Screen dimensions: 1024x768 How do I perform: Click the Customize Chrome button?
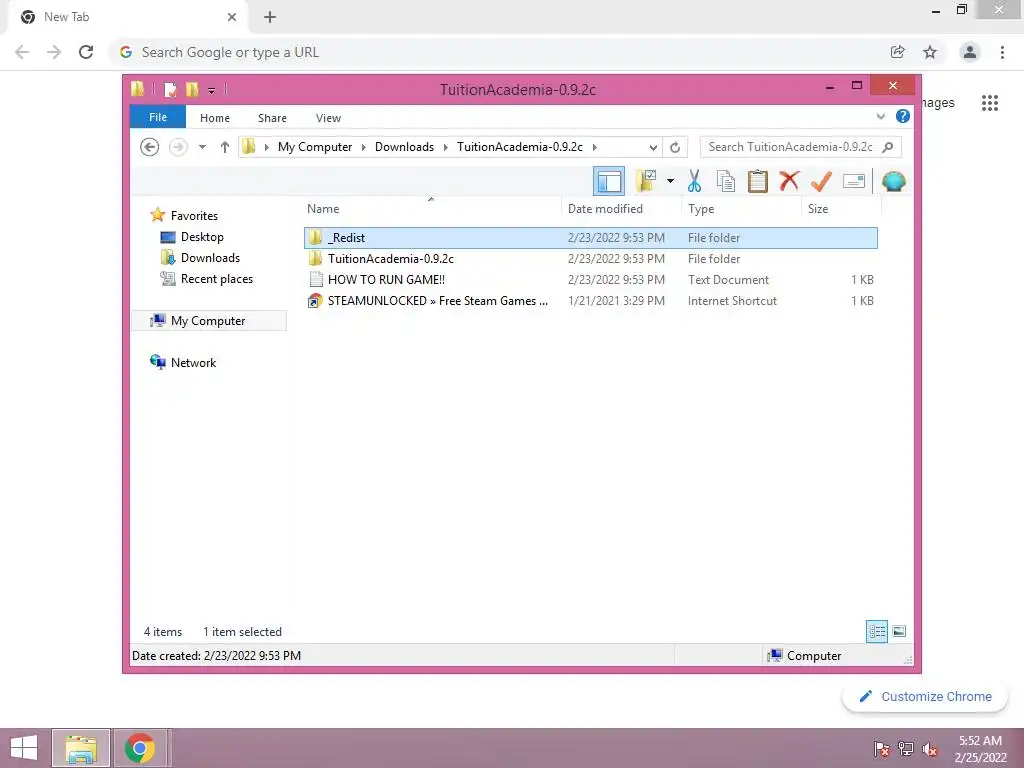click(x=925, y=697)
